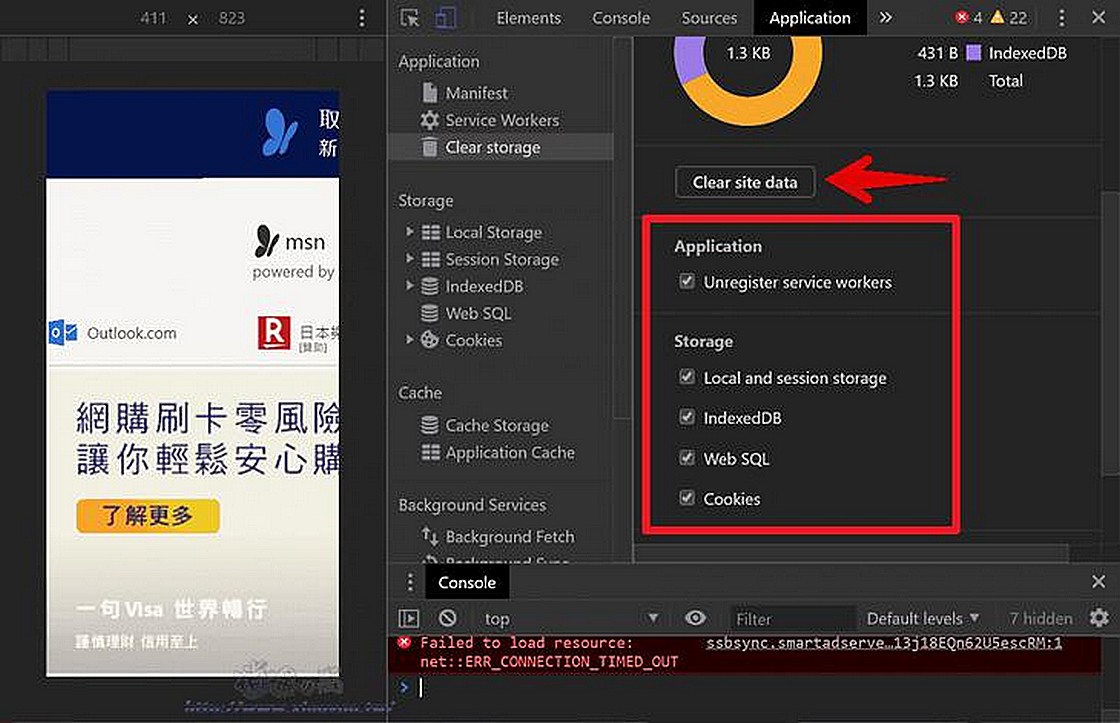The height and width of the screenshot is (723, 1120).
Task: Toggle the Cookies checkbox
Action: click(x=686, y=498)
